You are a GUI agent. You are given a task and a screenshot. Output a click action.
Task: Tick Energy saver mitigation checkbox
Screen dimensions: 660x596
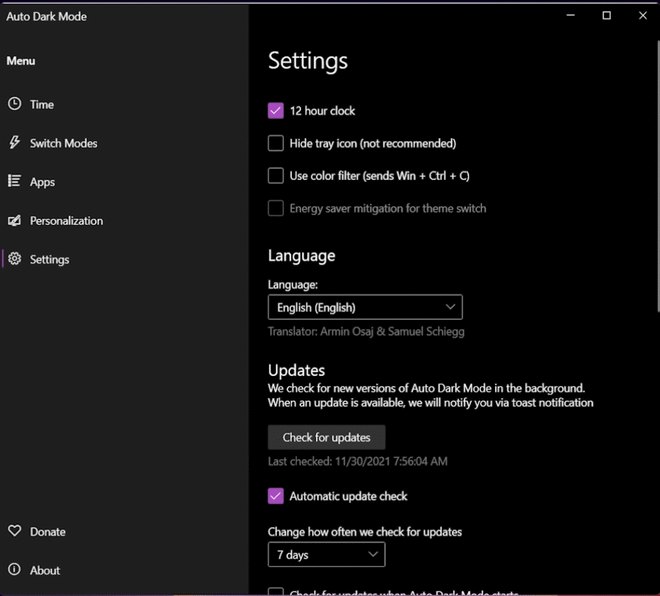[x=276, y=208]
